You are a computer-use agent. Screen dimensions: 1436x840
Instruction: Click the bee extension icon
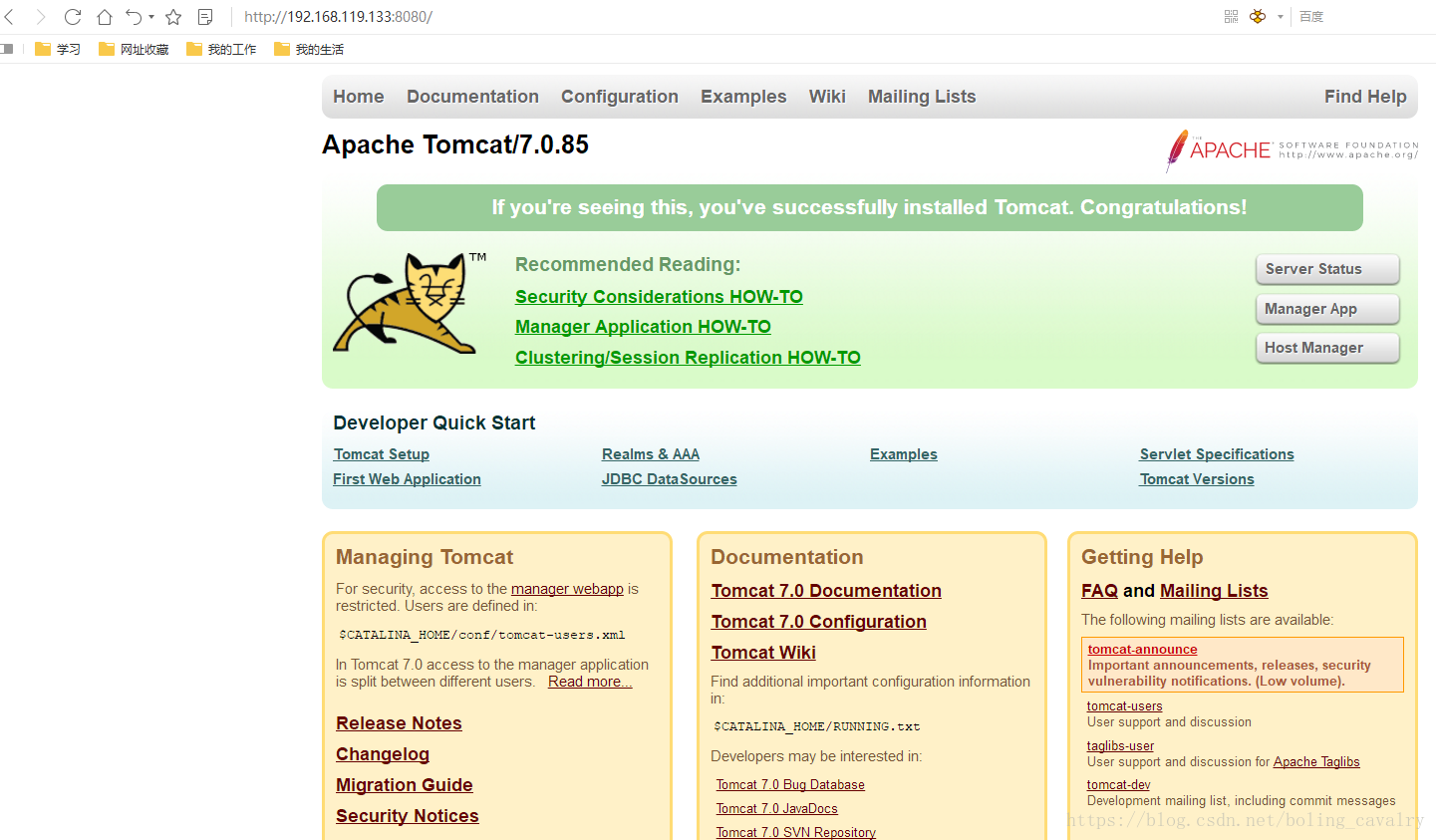tap(1258, 17)
